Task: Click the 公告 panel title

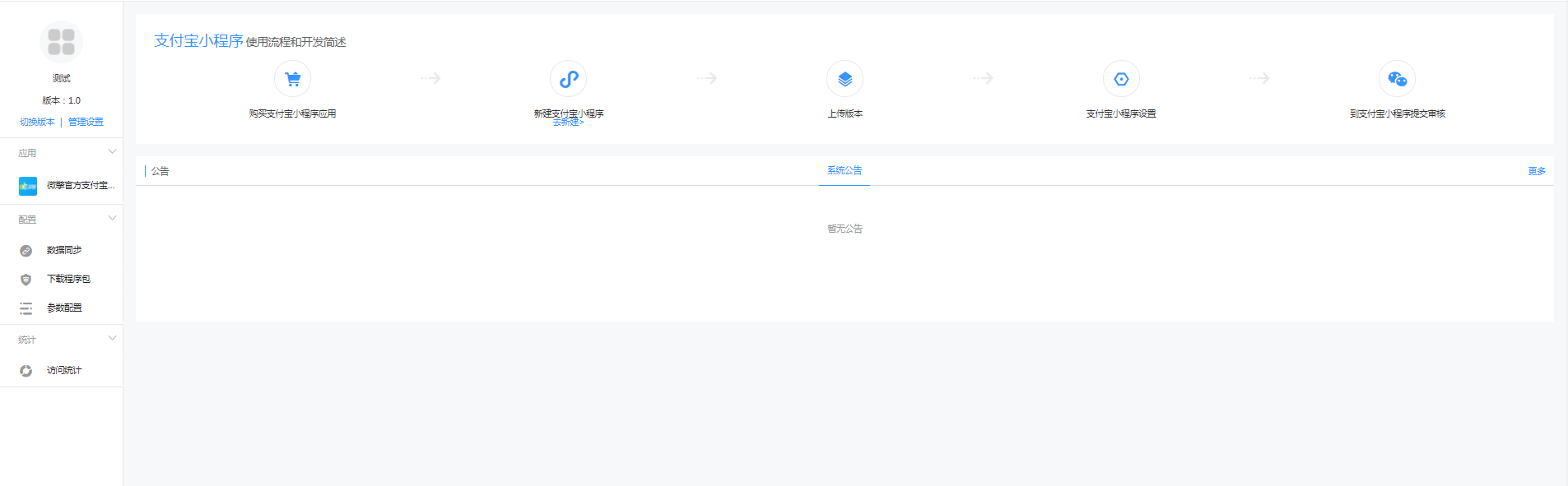Action: tap(160, 171)
